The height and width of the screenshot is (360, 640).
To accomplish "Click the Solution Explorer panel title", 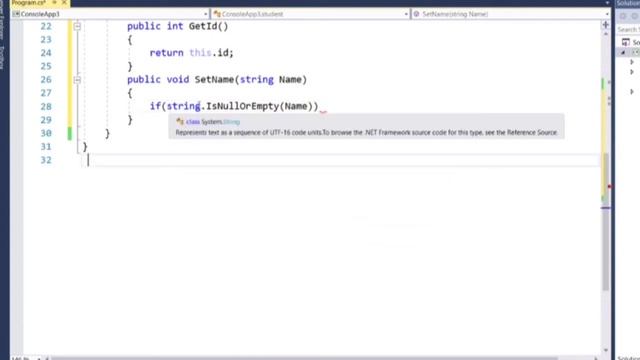I will tap(628, 3).
